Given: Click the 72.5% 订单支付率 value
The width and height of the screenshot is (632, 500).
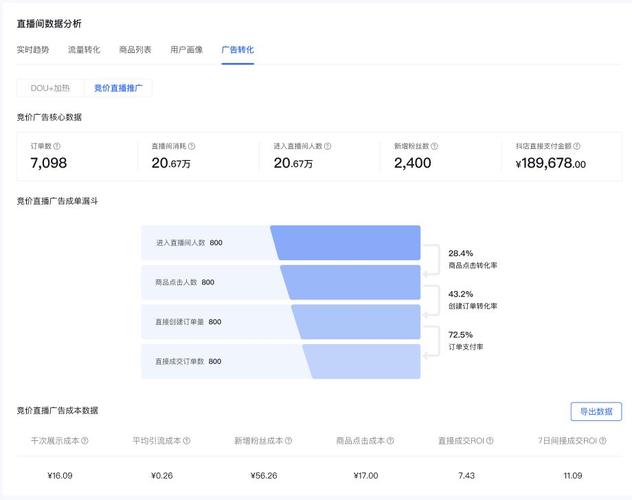Looking at the screenshot, I should 461,335.
